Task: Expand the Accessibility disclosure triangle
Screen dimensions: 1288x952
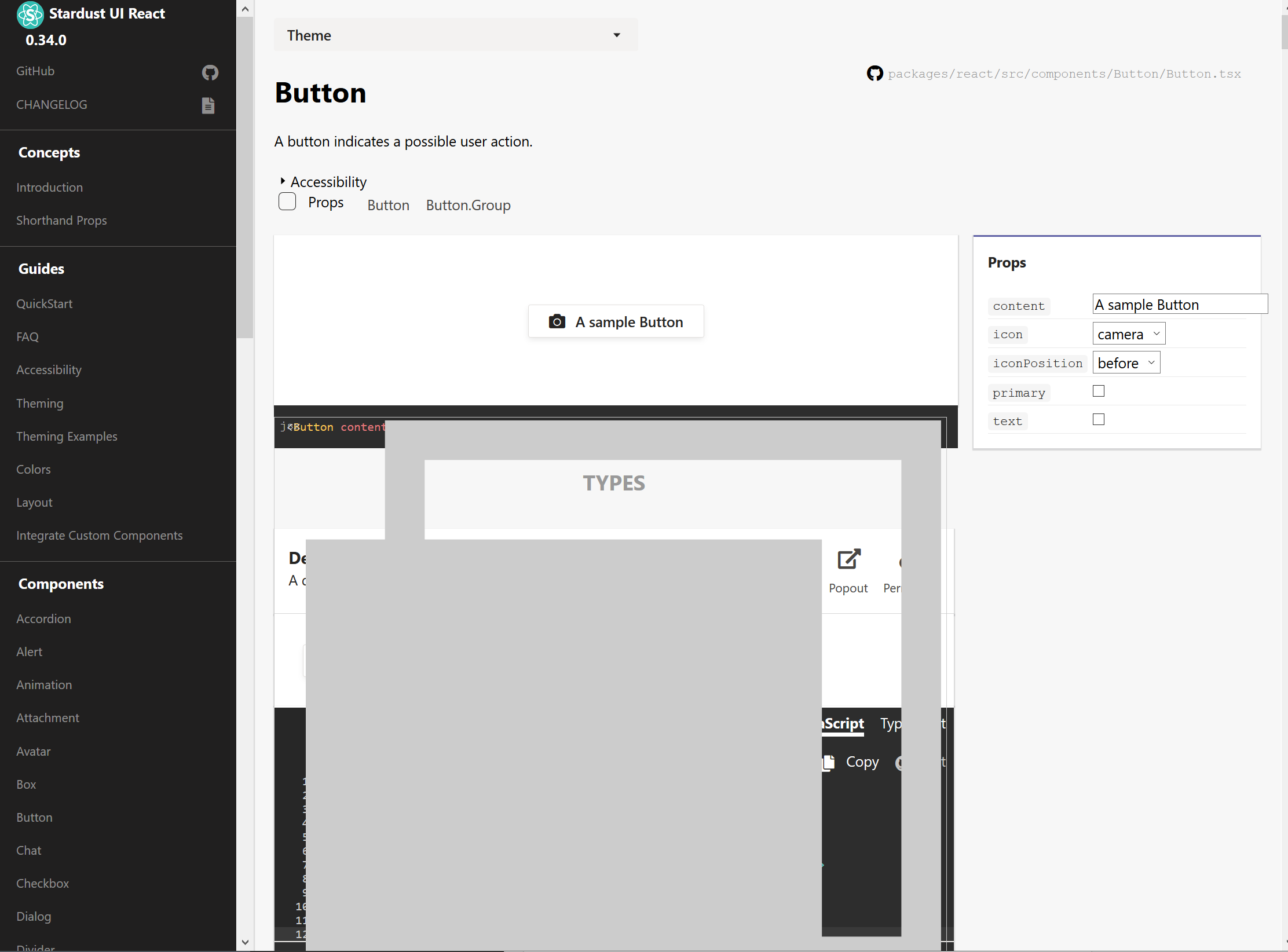Action: click(283, 182)
